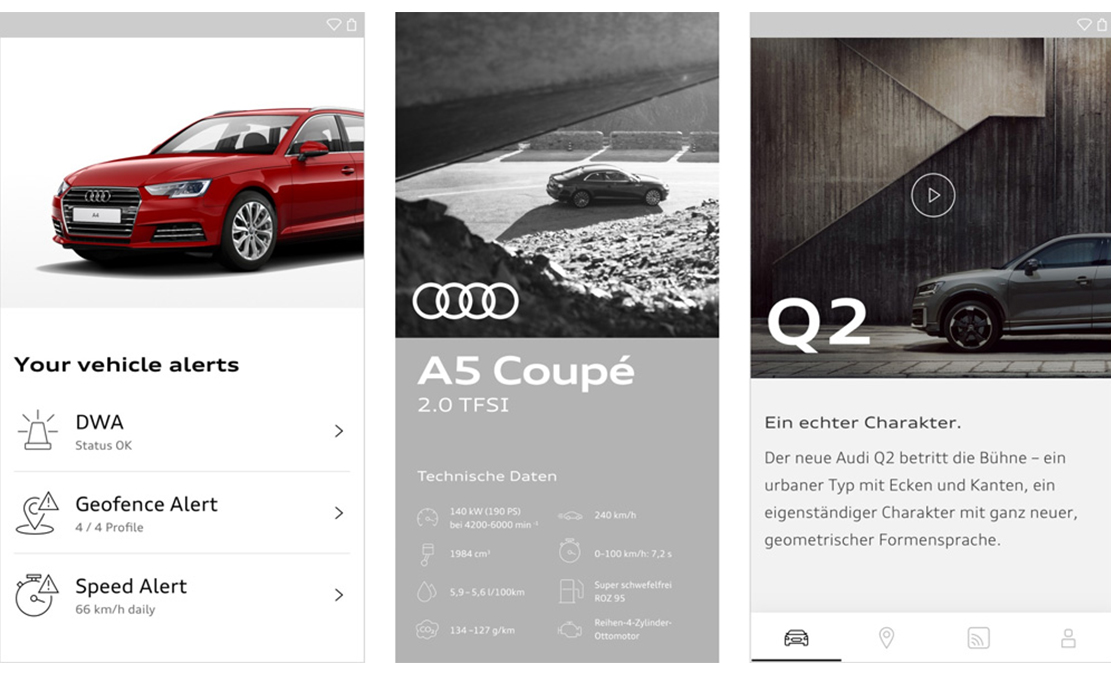Click the fuel drop consumption icon
The width and height of the screenshot is (1111, 675).
[427, 591]
